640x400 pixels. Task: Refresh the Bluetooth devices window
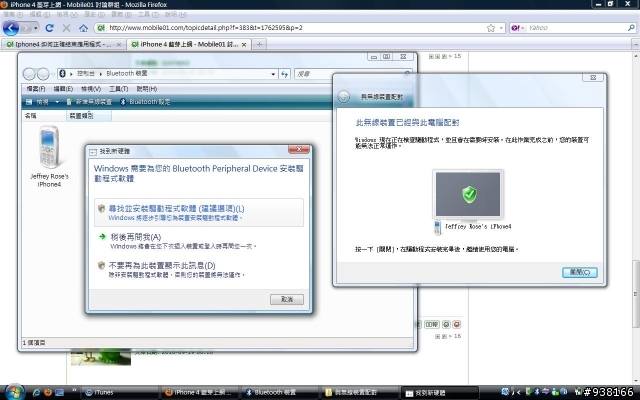click(284, 74)
